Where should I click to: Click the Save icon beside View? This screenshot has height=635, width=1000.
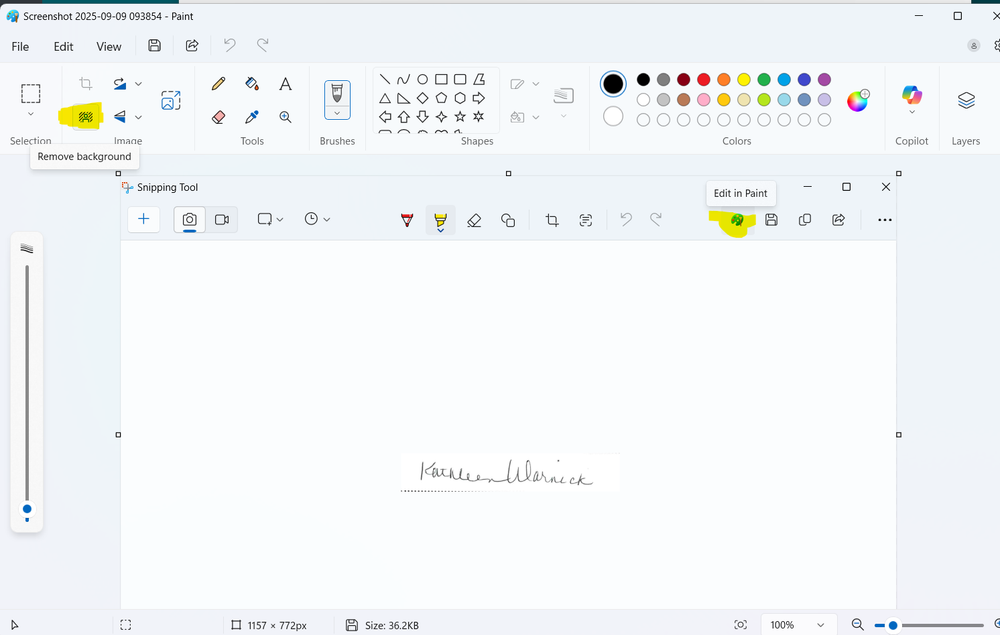coord(154,46)
